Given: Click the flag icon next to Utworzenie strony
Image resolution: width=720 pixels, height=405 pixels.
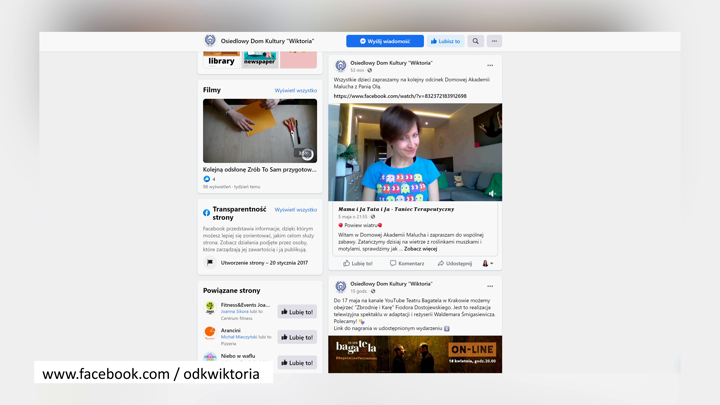Looking at the screenshot, I should tap(210, 262).
